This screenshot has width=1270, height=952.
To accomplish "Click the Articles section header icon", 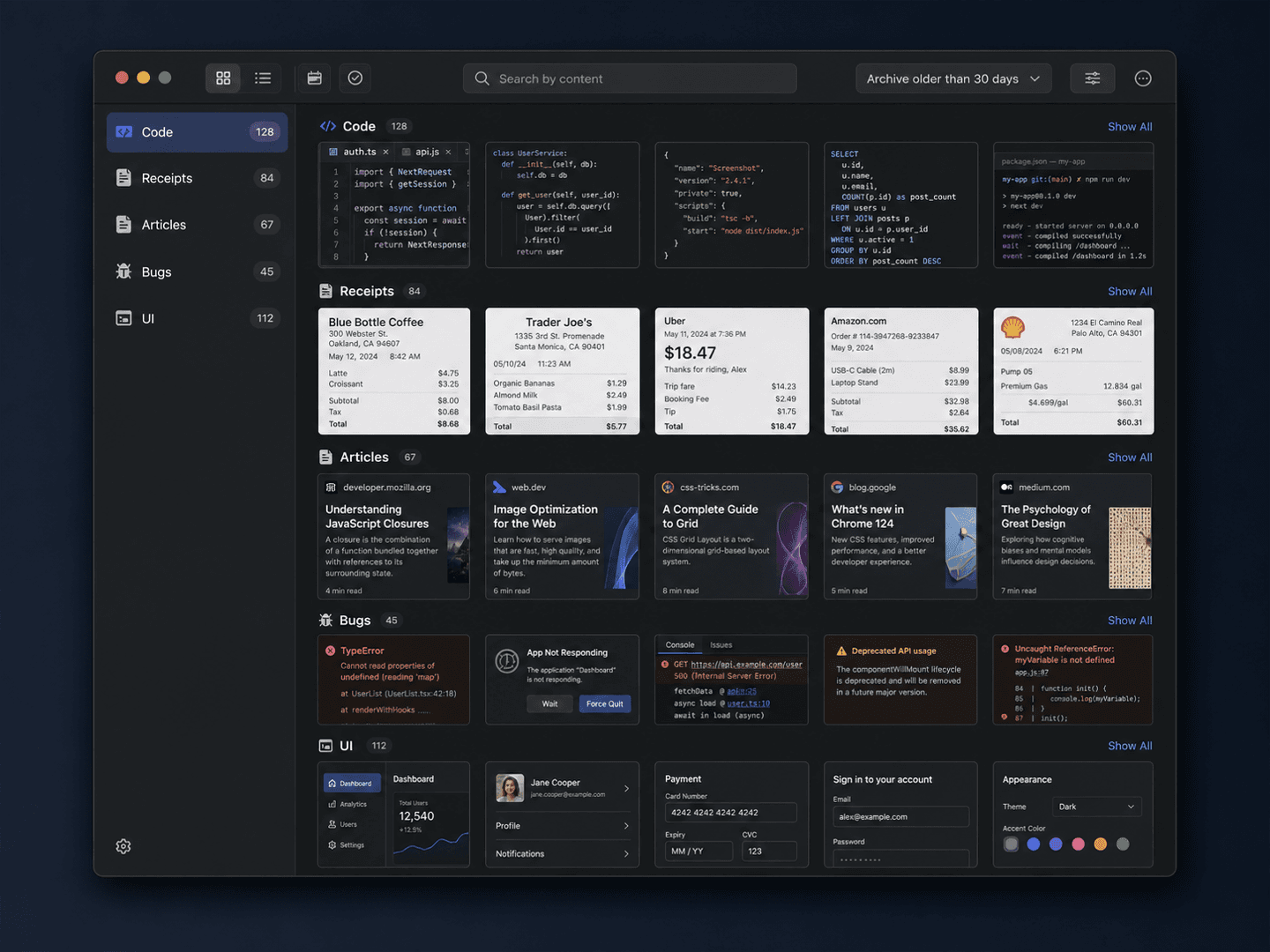I will pyautogui.click(x=325, y=457).
